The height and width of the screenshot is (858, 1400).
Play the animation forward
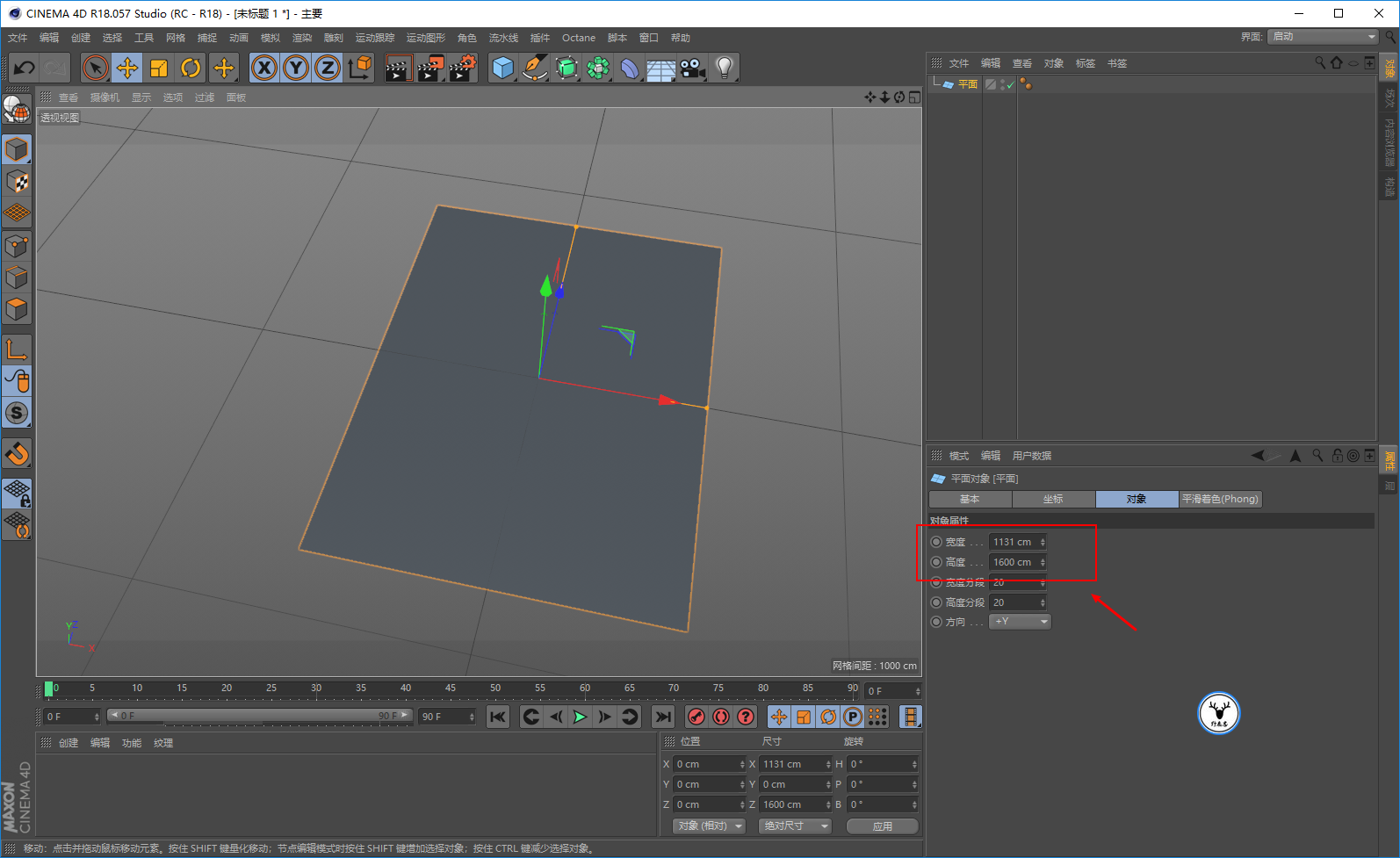(x=580, y=717)
